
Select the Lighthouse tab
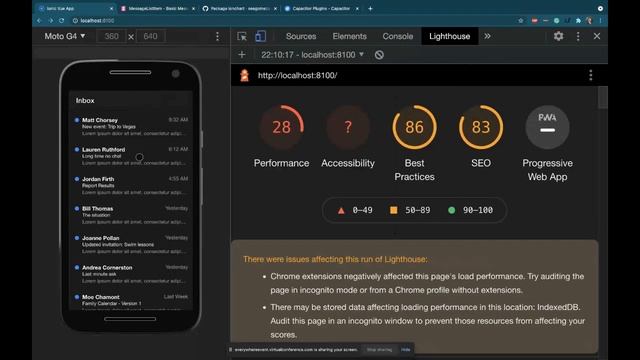pos(449,36)
